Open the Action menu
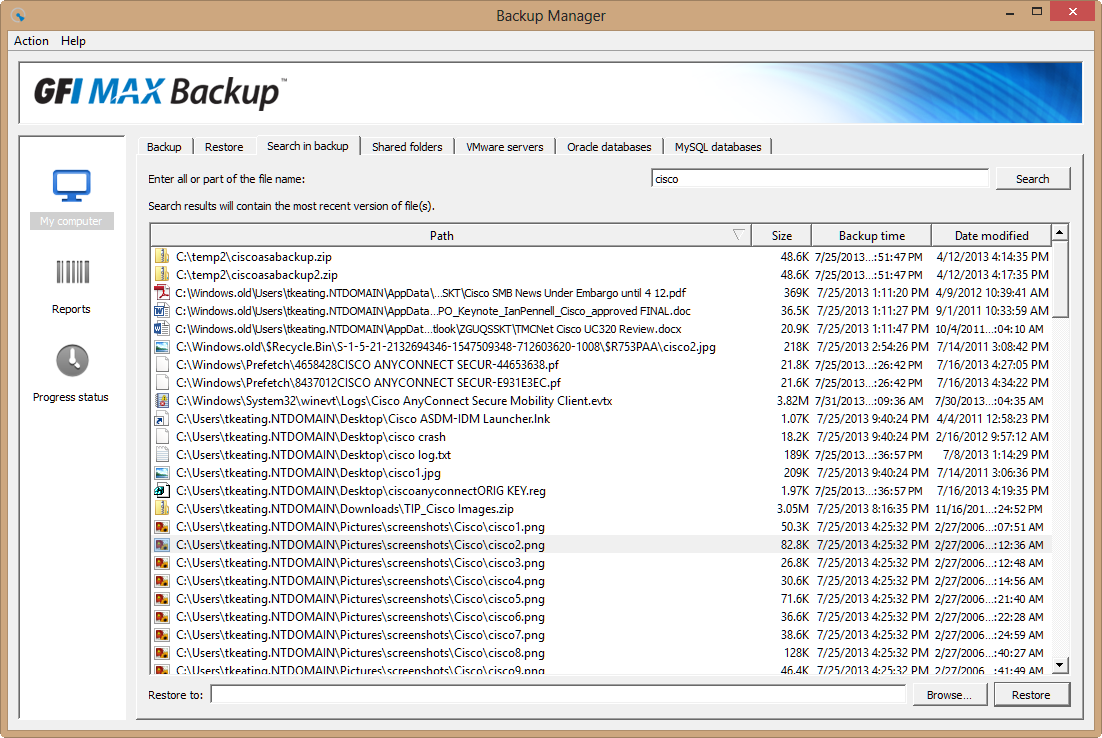 [31, 41]
